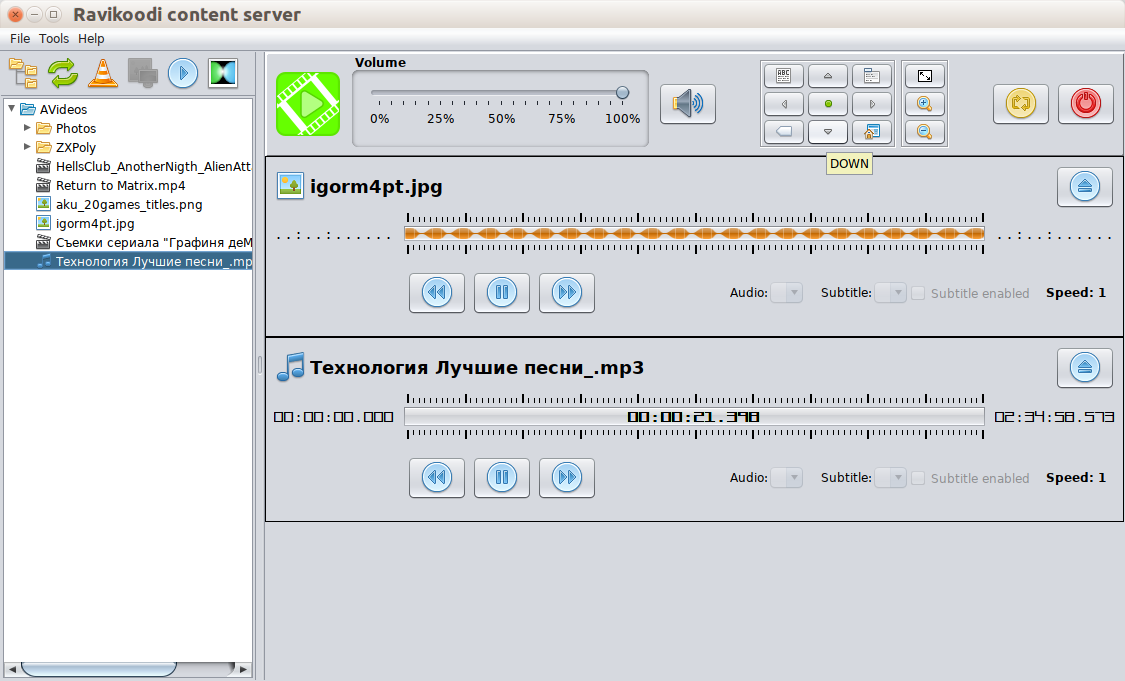The image size is (1125, 681).
Task: Toggle Subtitle enabled for igorm4pt.jpg
Action: pyautogui.click(x=918, y=293)
